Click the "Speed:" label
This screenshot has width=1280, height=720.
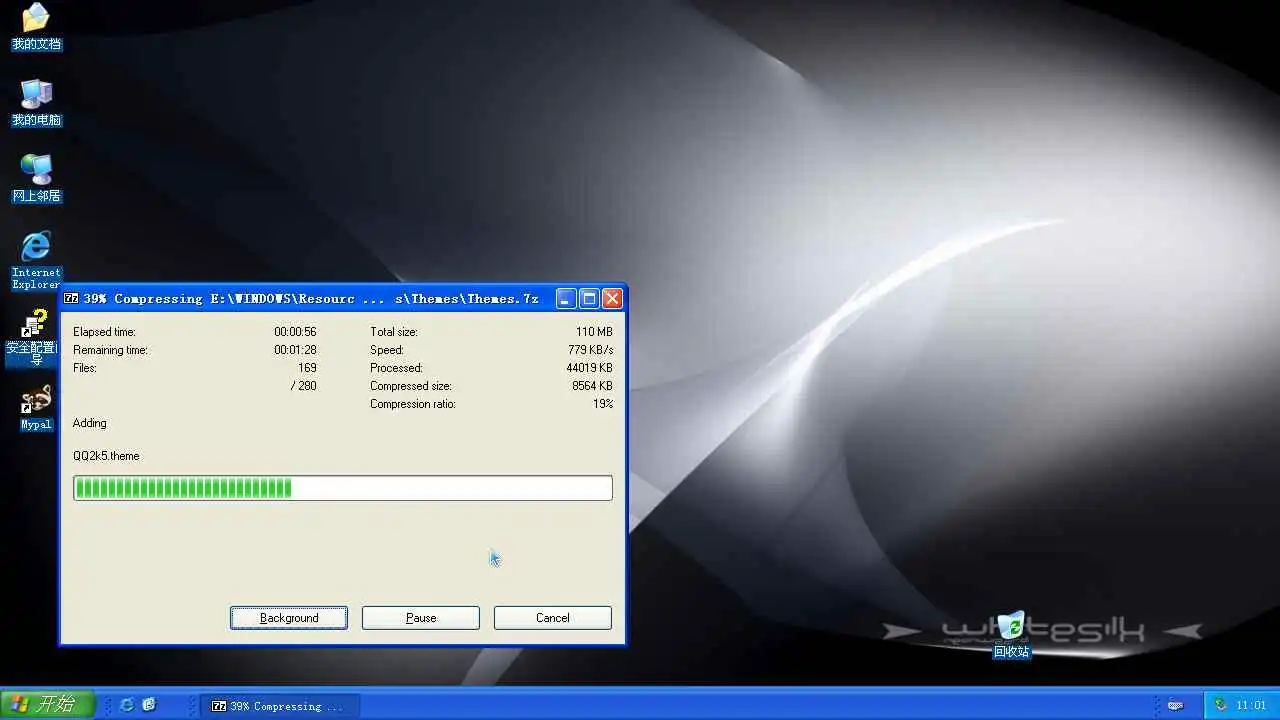[386, 350]
